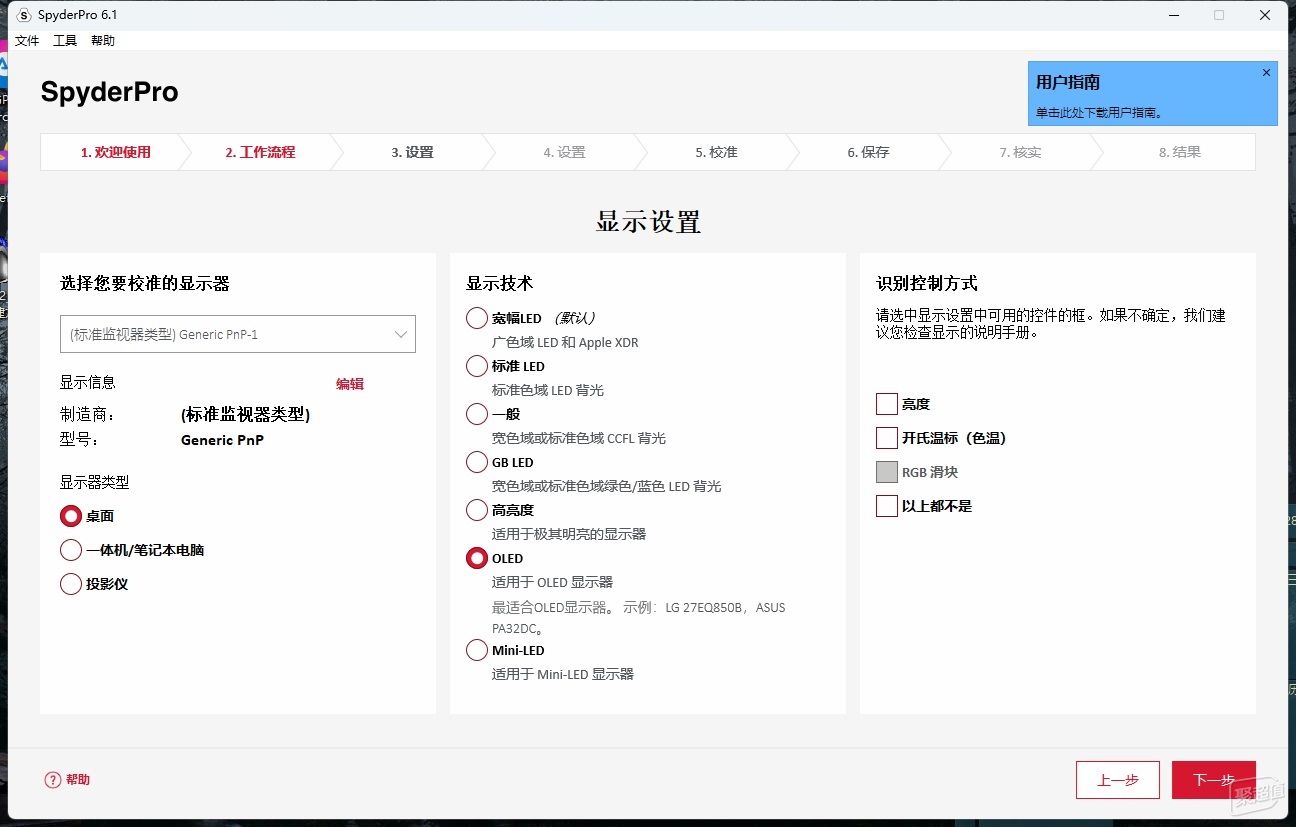Open the 文件 menu
Viewport: 1296px width, 827px height.
point(27,41)
